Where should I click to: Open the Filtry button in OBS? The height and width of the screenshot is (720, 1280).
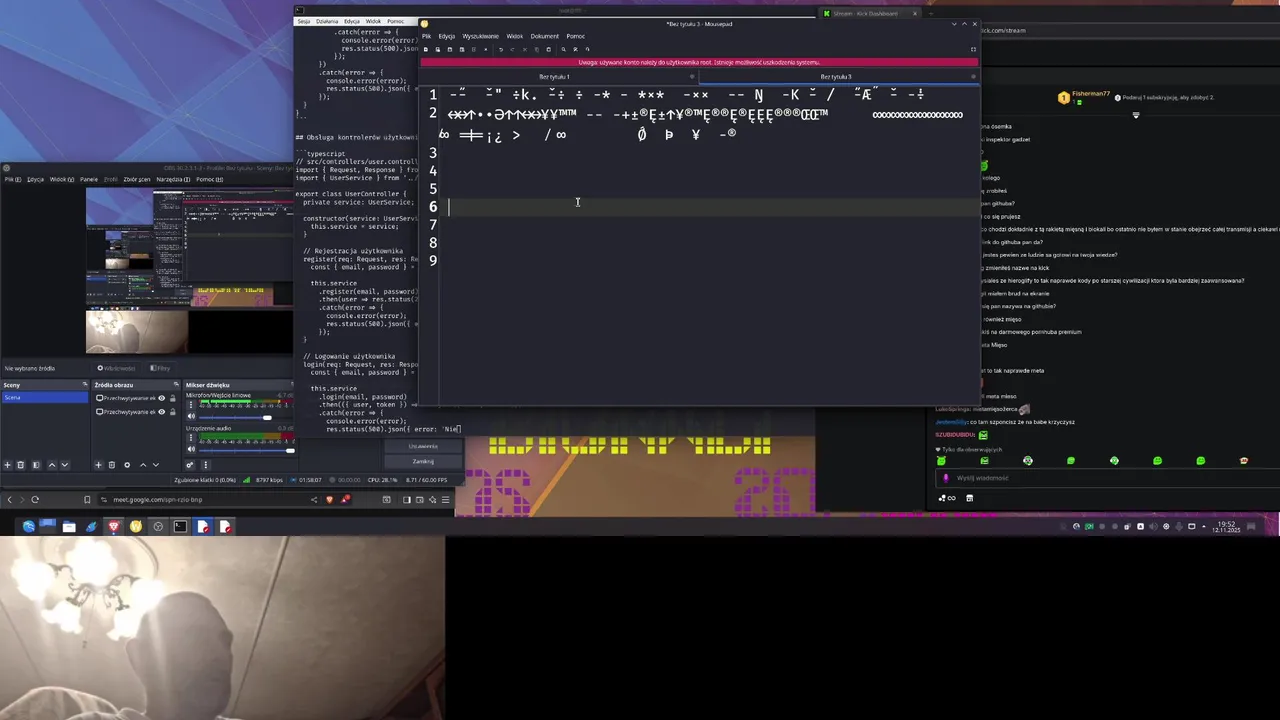coord(160,368)
